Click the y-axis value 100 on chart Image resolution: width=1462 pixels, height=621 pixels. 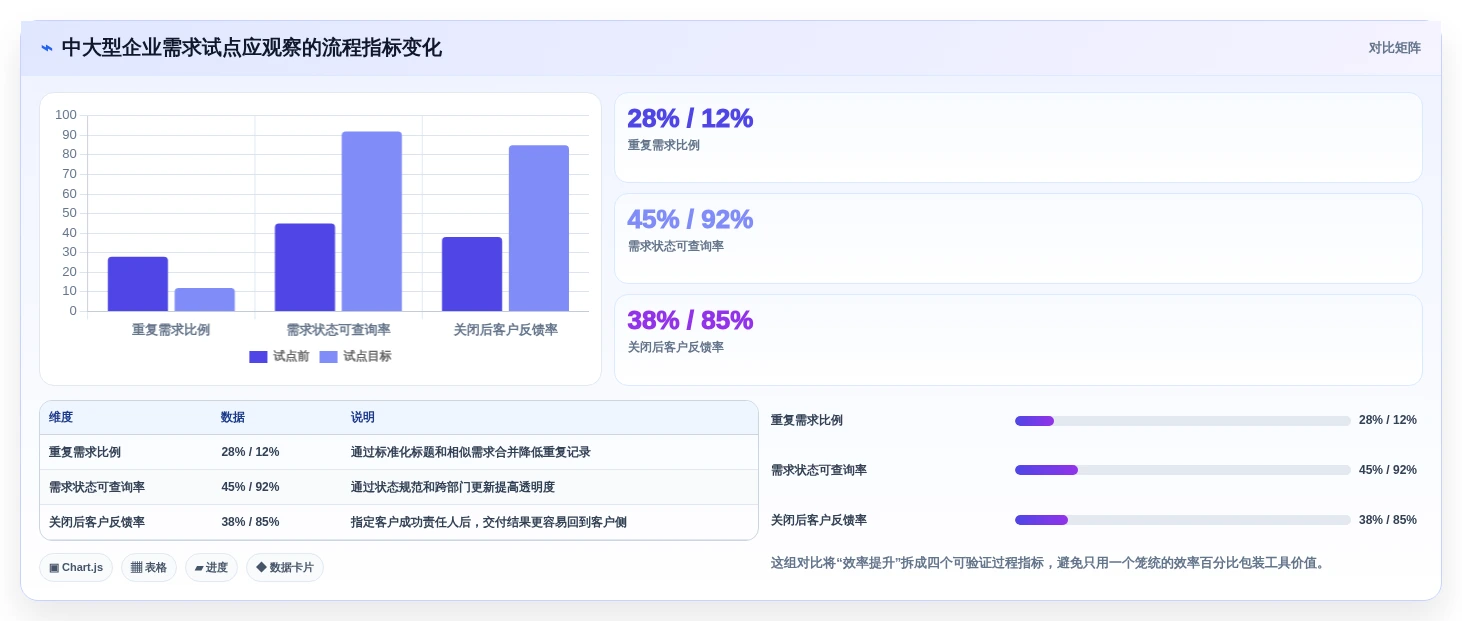(66, 115)
